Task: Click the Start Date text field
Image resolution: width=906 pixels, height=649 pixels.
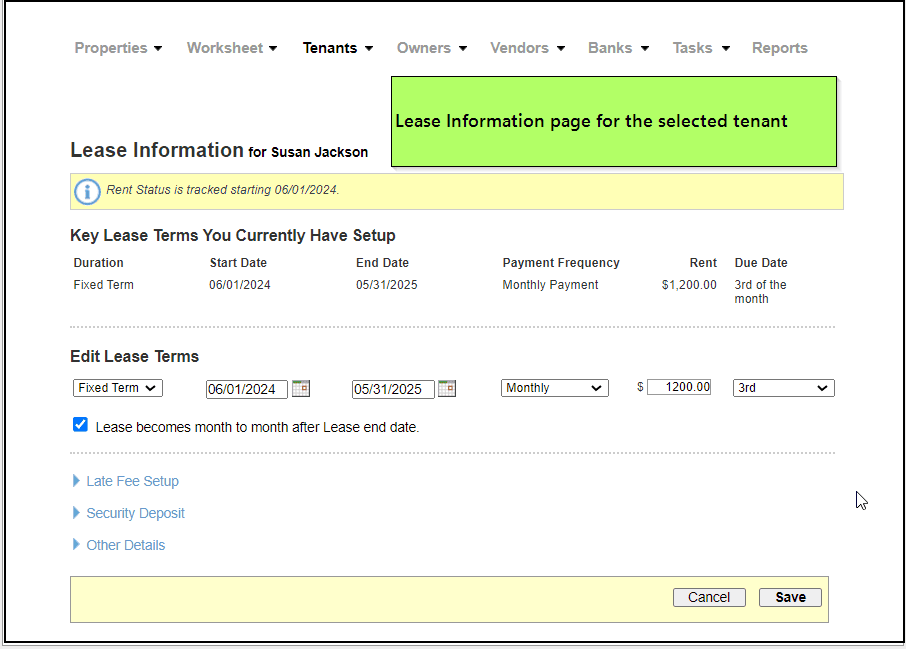Action: pyautogui.click(x=246, y=389)
